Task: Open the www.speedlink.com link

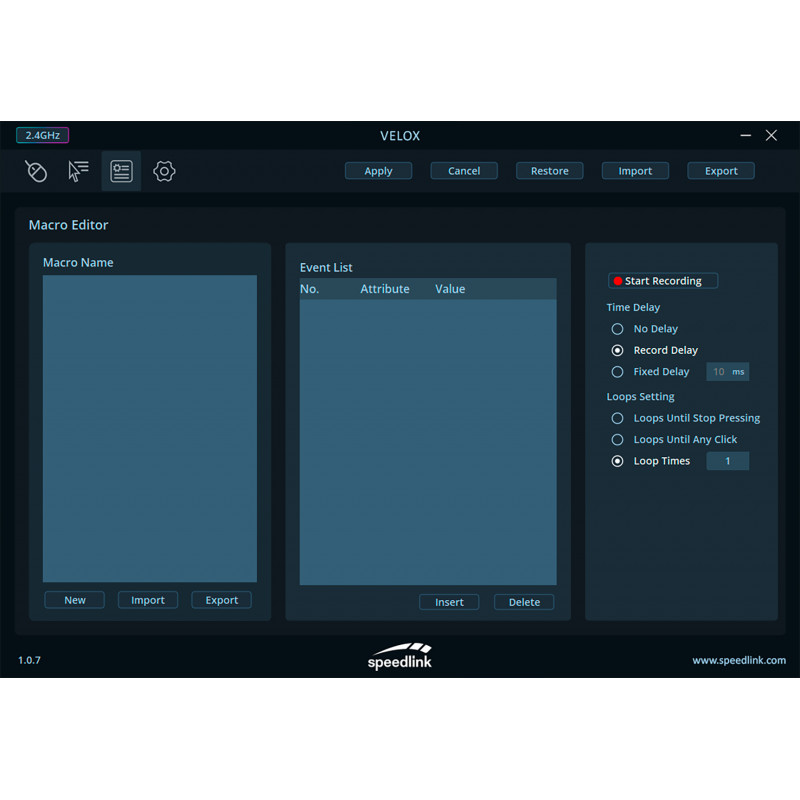Action: (738, 660)
